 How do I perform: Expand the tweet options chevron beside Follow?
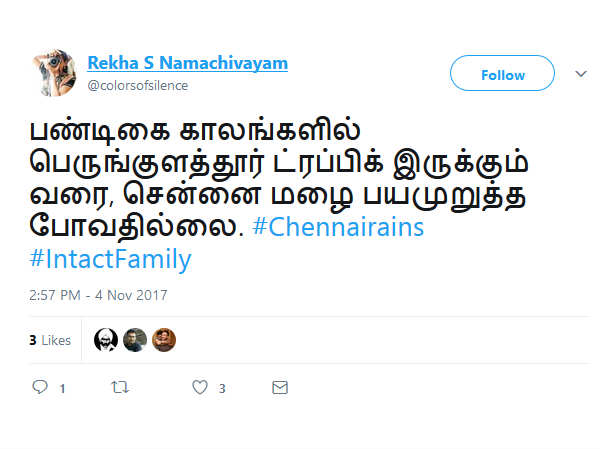pos(581,74)
